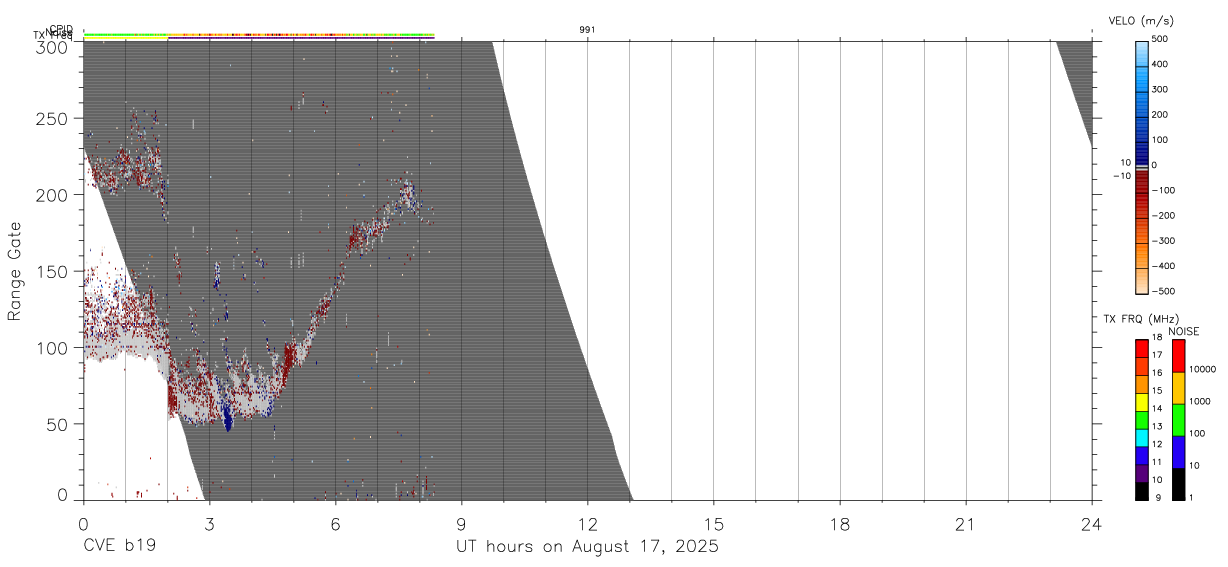
Task: Click the 1 label on the noise scale
Action: click(x=1192, y=497)
